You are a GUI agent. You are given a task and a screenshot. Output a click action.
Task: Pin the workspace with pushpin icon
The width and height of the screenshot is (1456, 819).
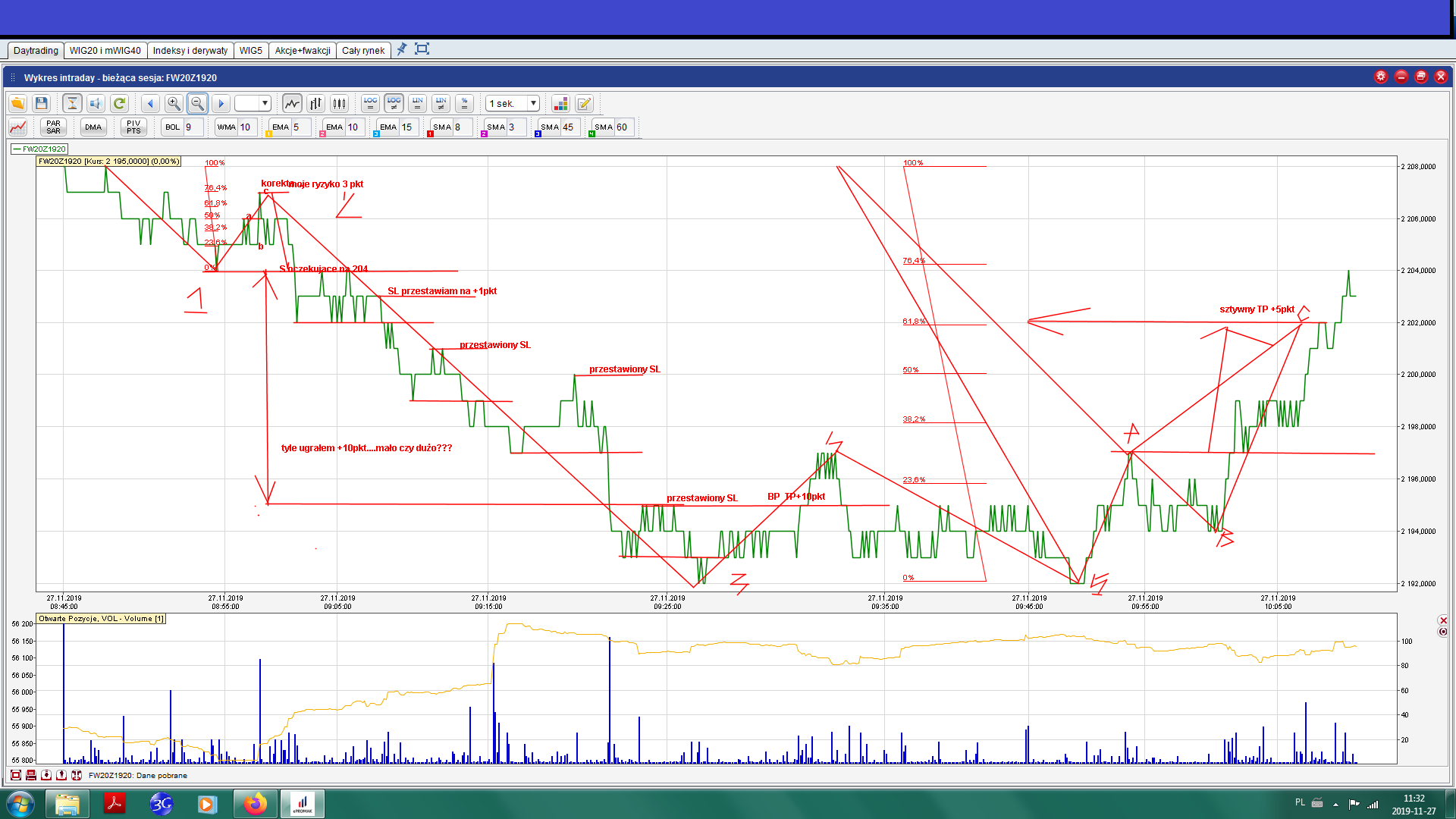(402, 49)
